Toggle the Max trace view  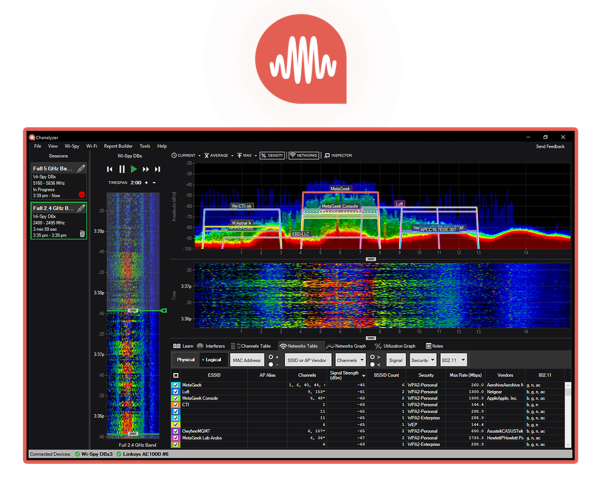tap(245, 155)
